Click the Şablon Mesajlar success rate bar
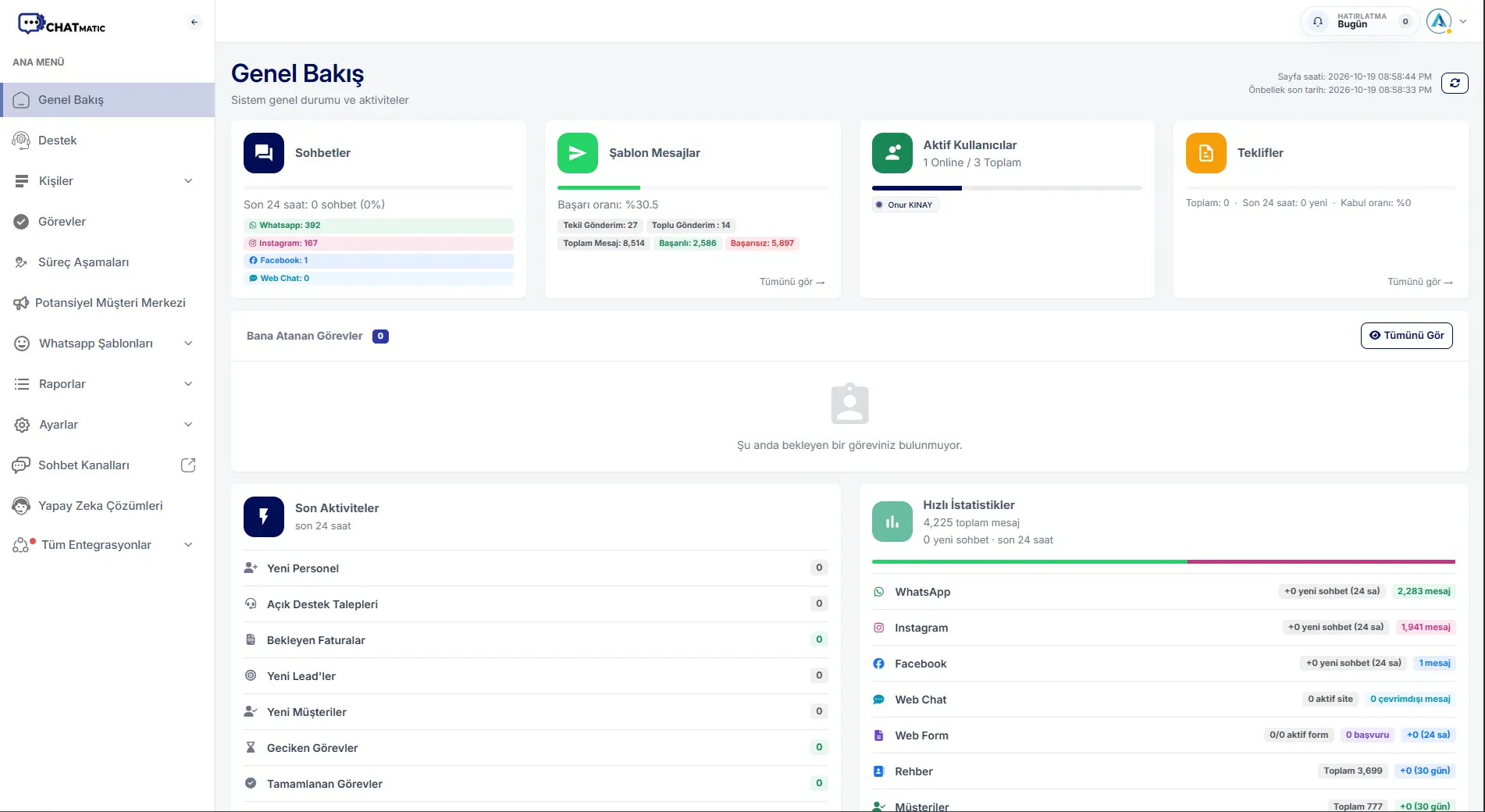The height and width of the screenshot is (812, 1485). coord(693,187)
